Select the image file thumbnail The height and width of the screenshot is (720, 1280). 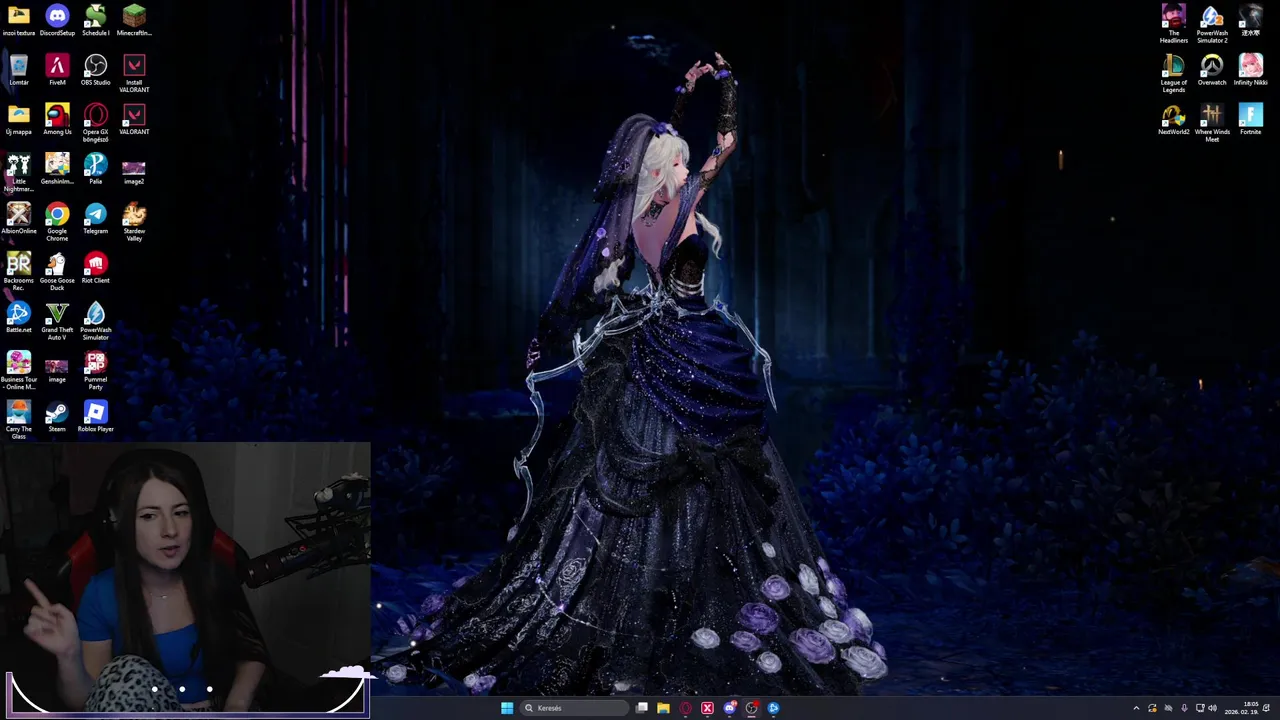(57, 367)
